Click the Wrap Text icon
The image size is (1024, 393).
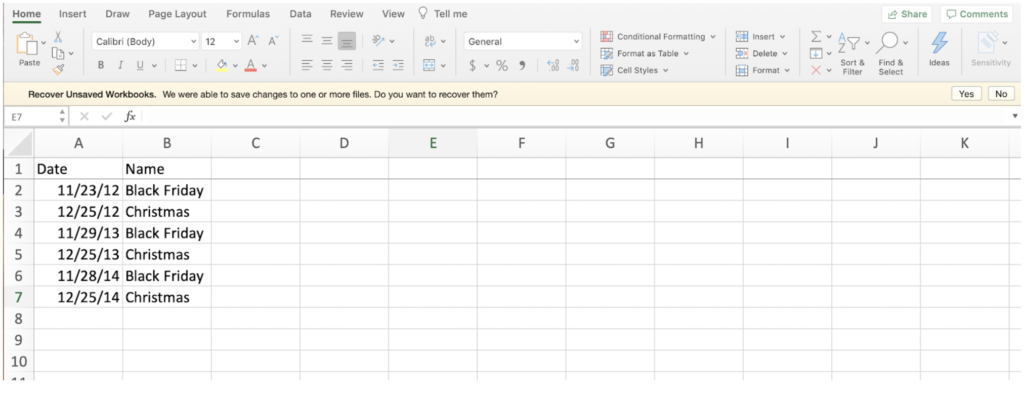tap(430, 41)
